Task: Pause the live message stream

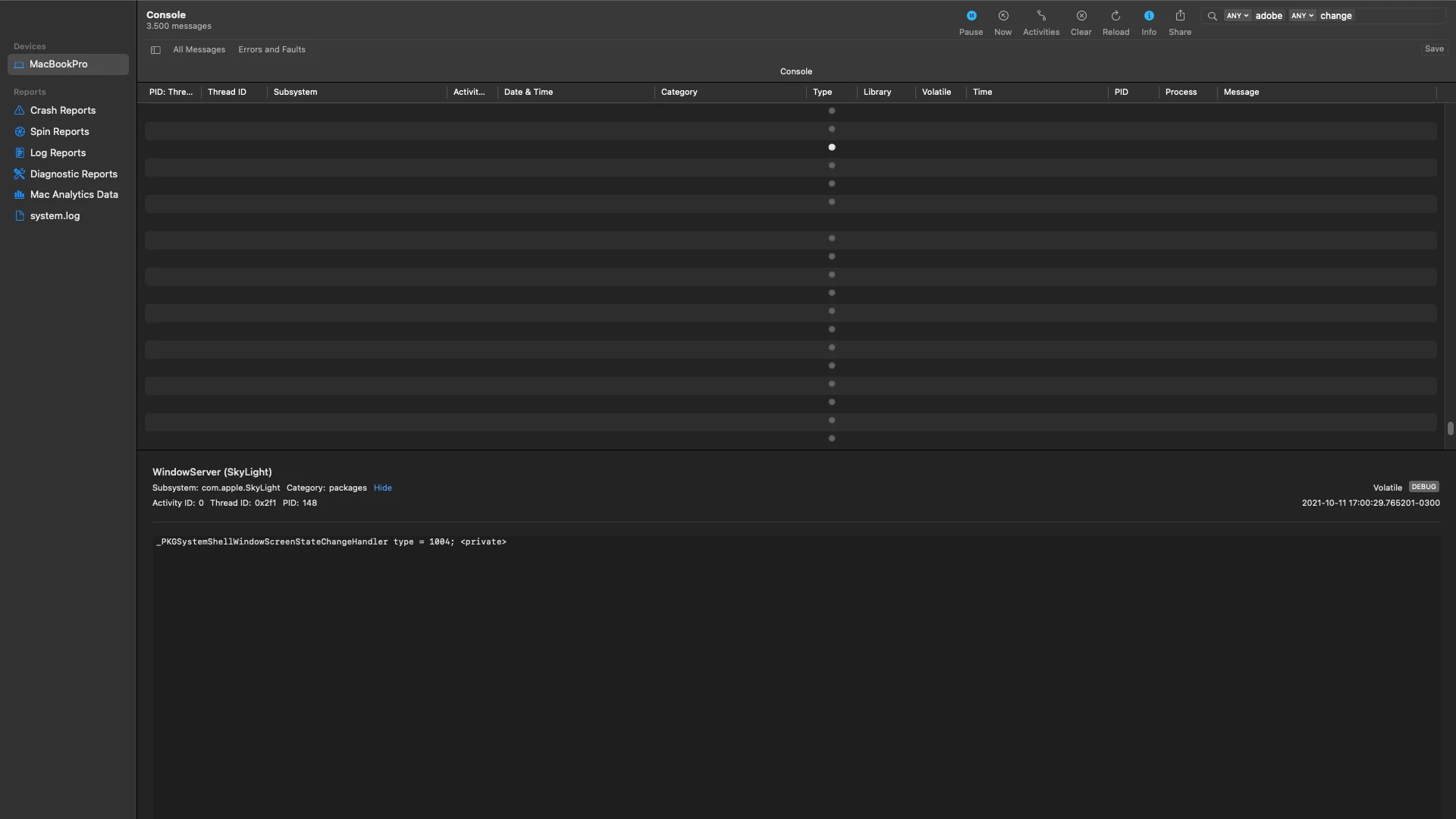Action: pyautogui.click(x=971, y=16)
